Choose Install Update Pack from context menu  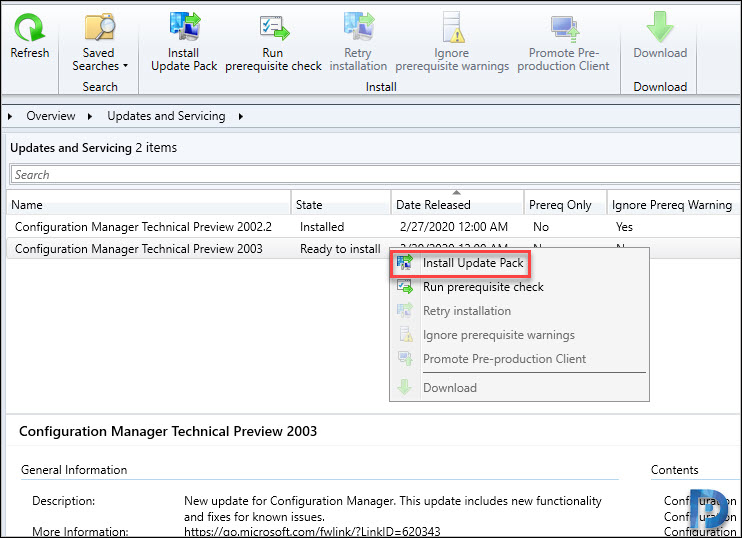point(473,263)
